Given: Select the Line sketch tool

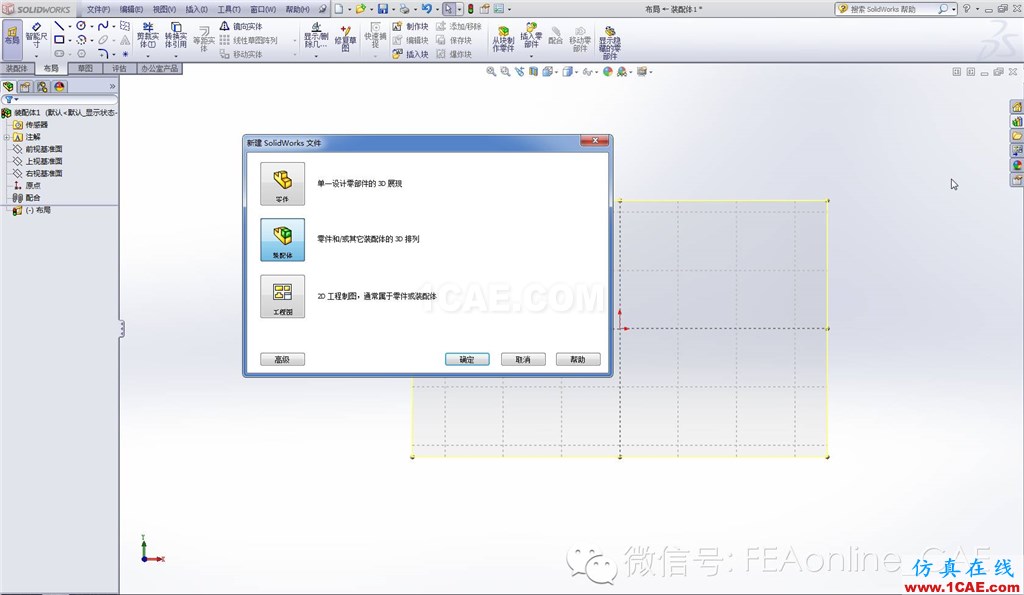Looking at the screenshot, I should (59, 26).
